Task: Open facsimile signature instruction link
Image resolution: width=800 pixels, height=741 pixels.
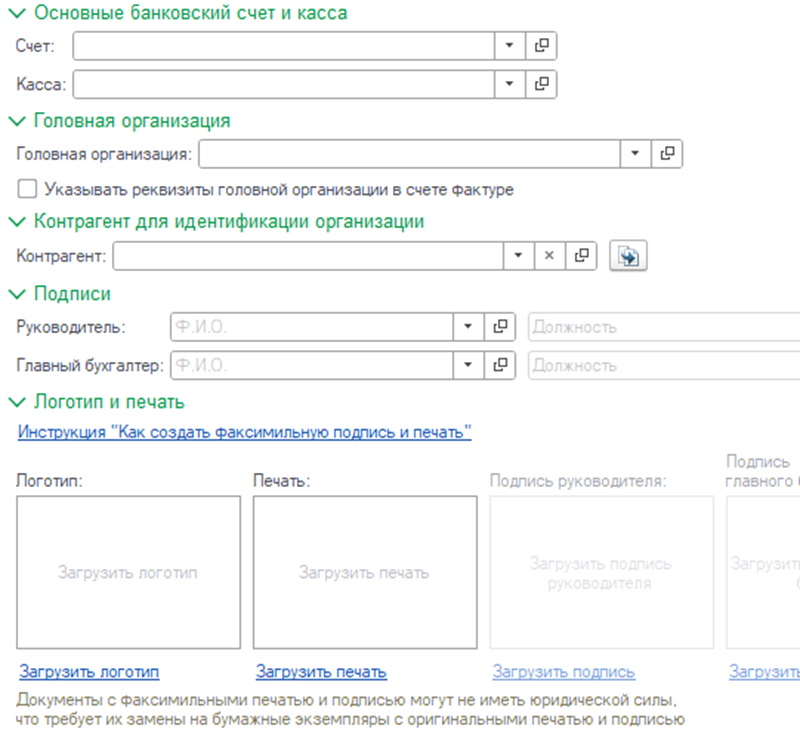Action: 243,432
